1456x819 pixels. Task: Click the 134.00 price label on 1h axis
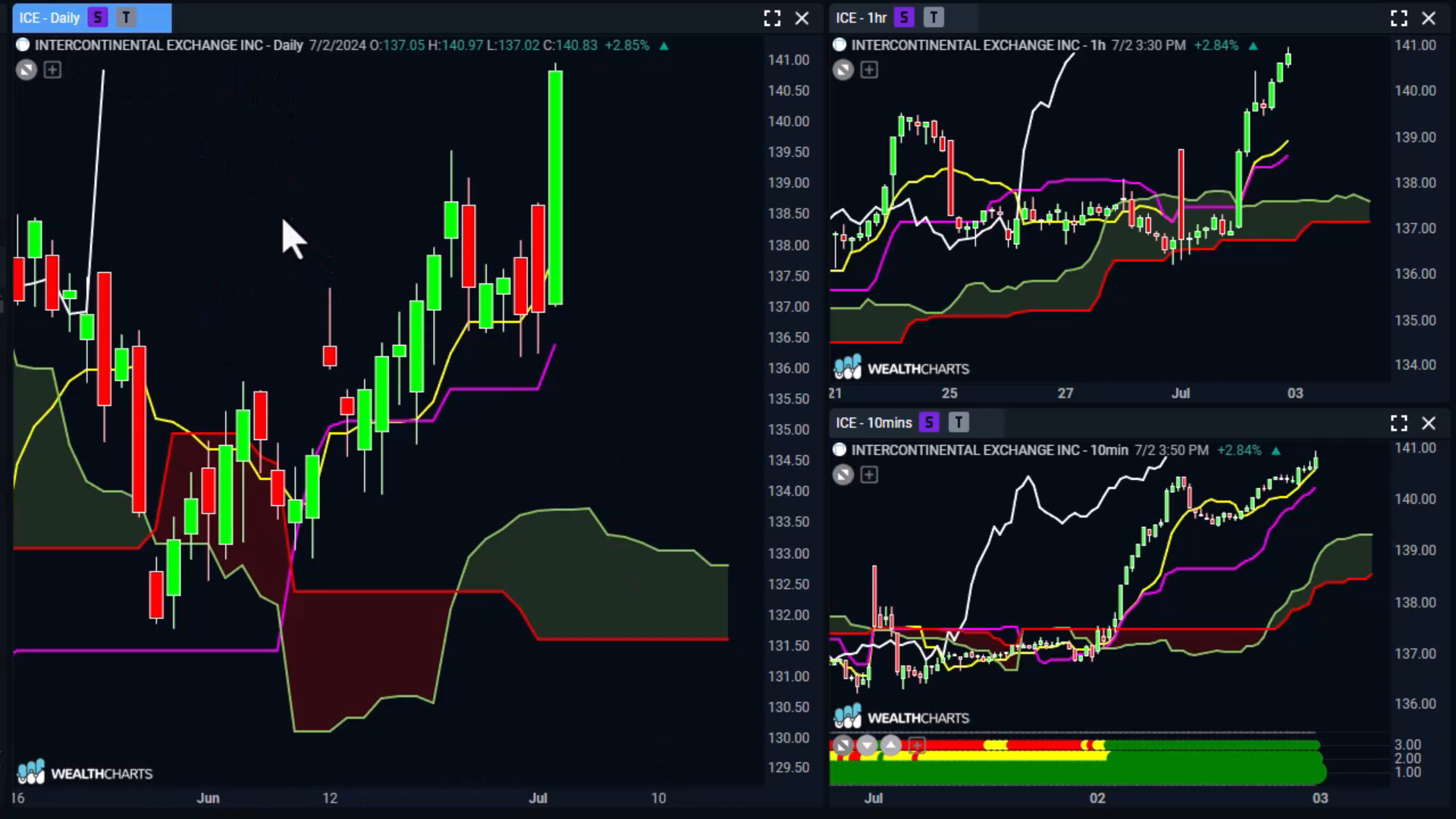(x=1415, y=365)
